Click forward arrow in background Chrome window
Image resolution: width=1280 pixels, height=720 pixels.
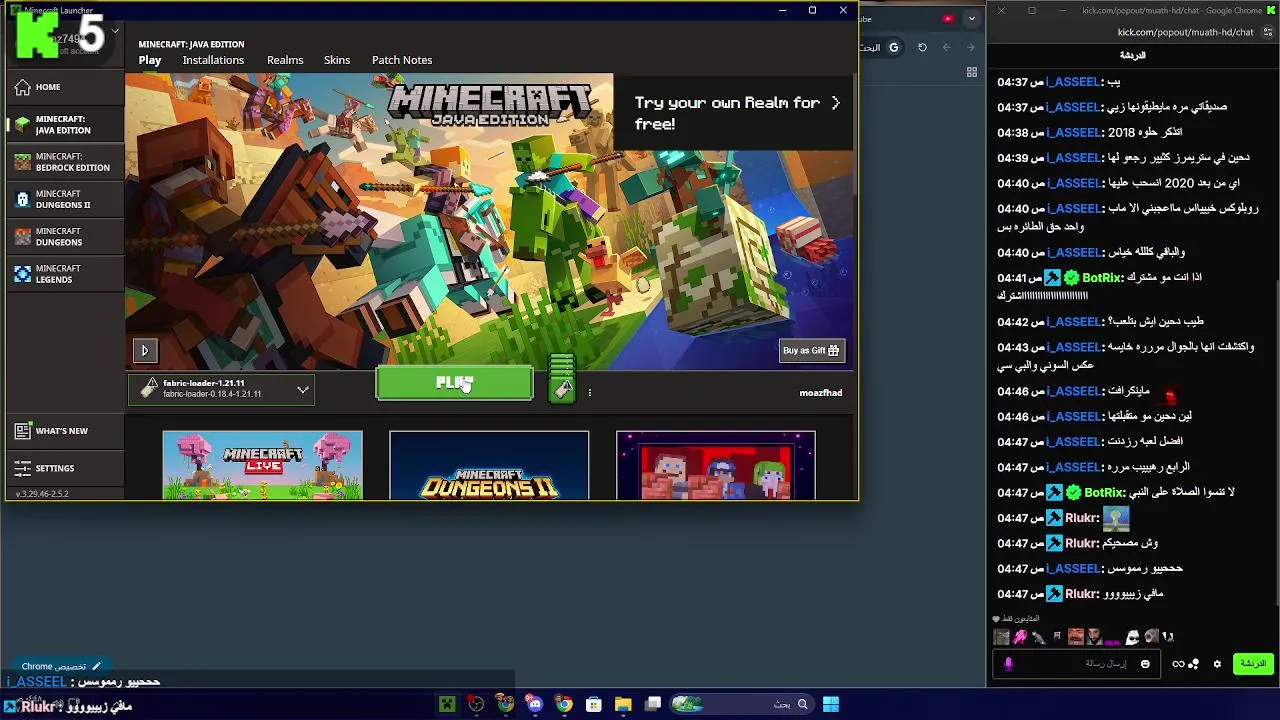[x=970, y=47]
